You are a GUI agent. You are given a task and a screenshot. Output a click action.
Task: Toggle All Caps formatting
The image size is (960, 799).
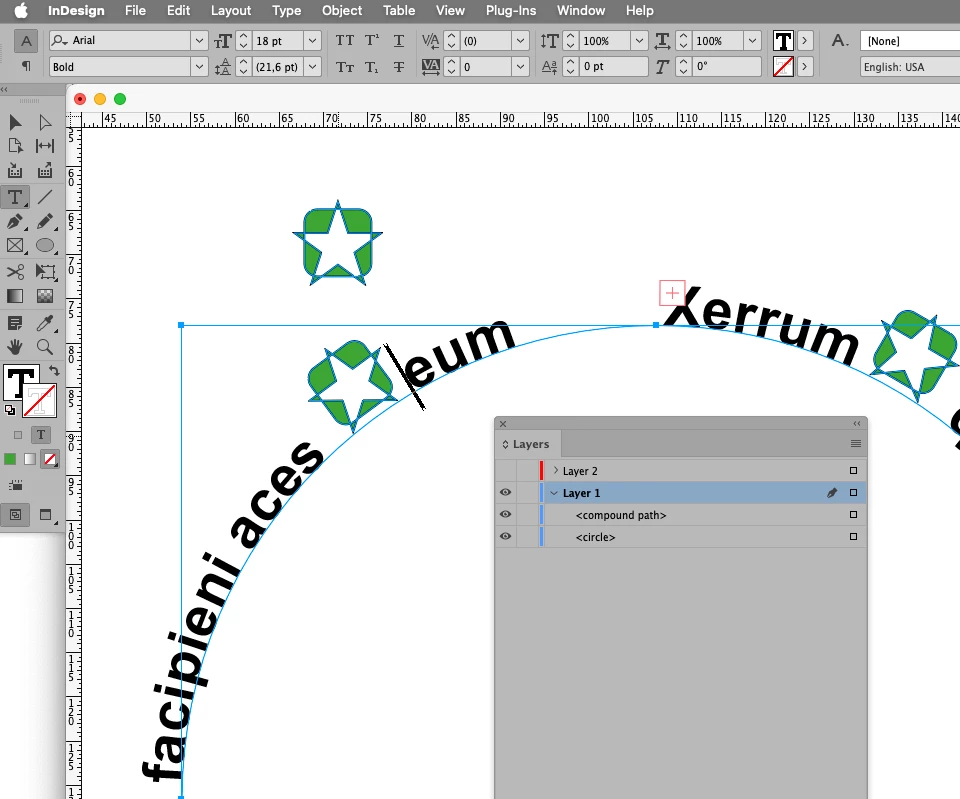coord(345,40)
